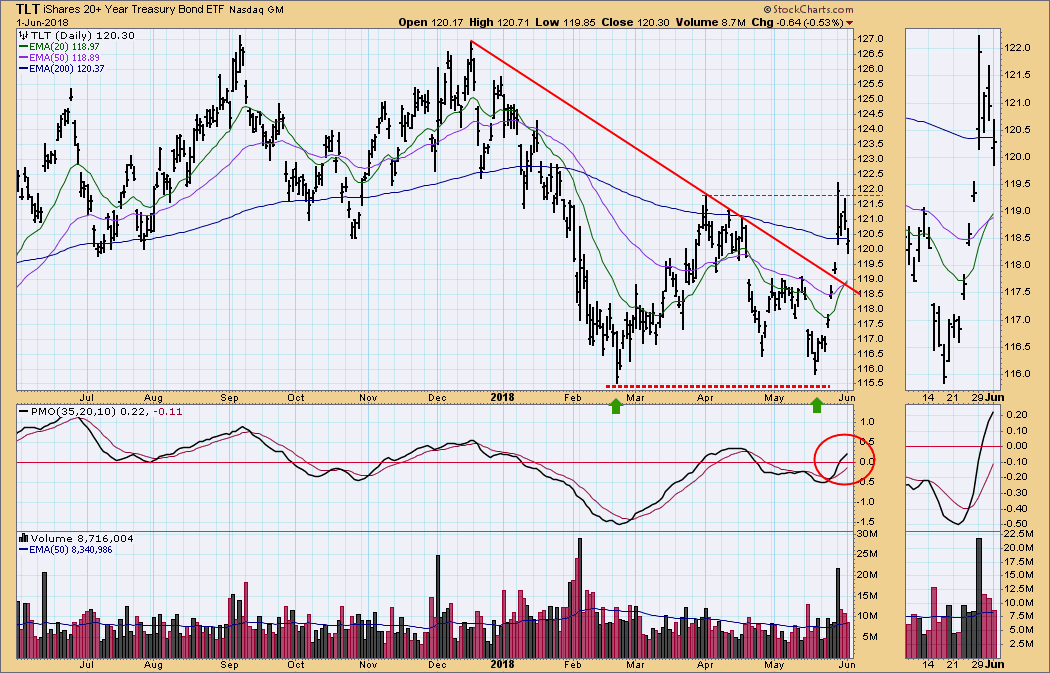Click the 7.5M label on the zoomed volume axis

click(1021, 616)
